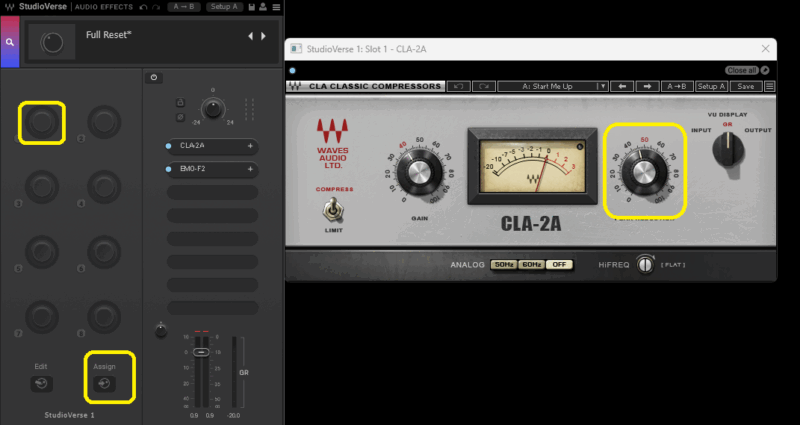
Task: Click the HiFreq knob
Action: tap(645, 265)
